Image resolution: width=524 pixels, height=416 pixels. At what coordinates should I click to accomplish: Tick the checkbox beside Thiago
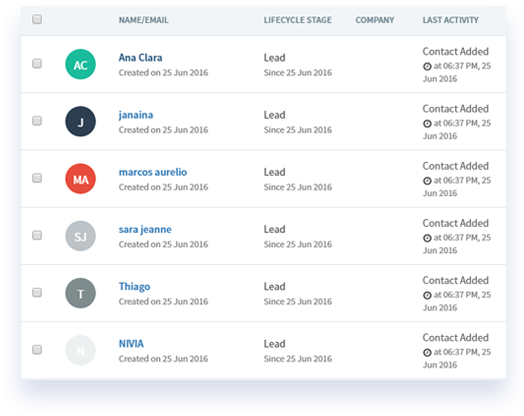[x=37, y=292]
